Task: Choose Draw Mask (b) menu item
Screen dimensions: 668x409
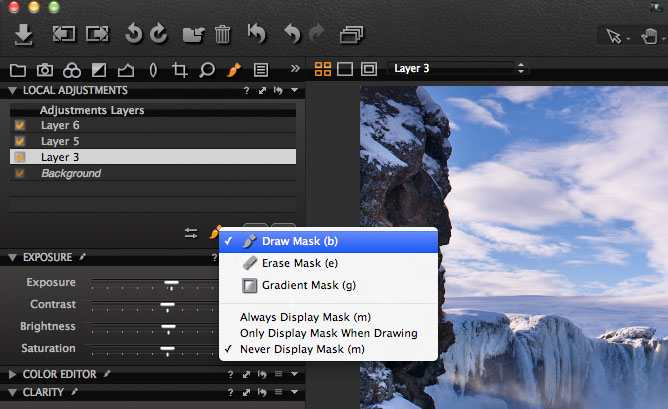Action: tap(328, 241)
